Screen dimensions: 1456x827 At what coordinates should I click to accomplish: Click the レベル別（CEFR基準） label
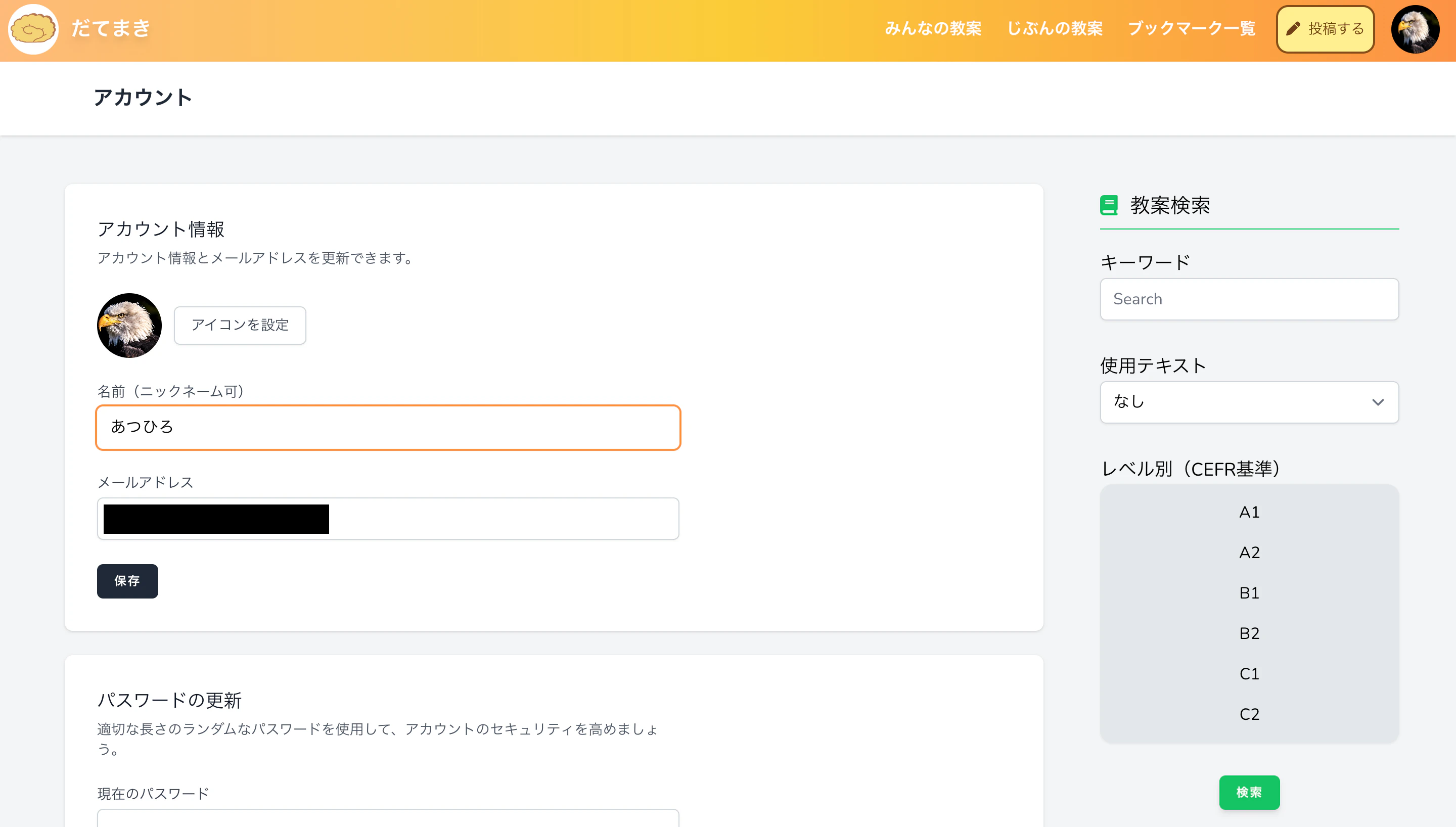pos(1191,469)
